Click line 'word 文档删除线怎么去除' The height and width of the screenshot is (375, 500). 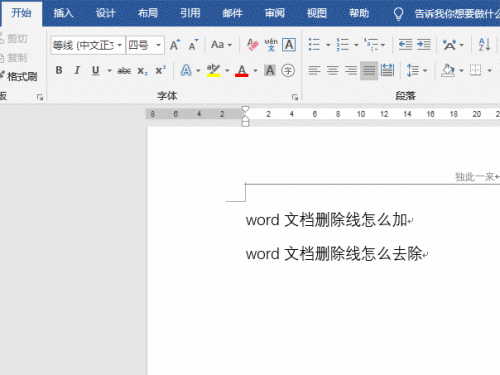pos(334,254)
